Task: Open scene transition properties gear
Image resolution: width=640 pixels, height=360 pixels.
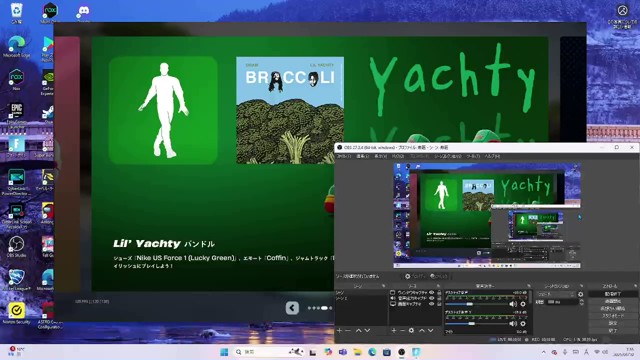Action: pyautogui.click(x=580, y=294)
